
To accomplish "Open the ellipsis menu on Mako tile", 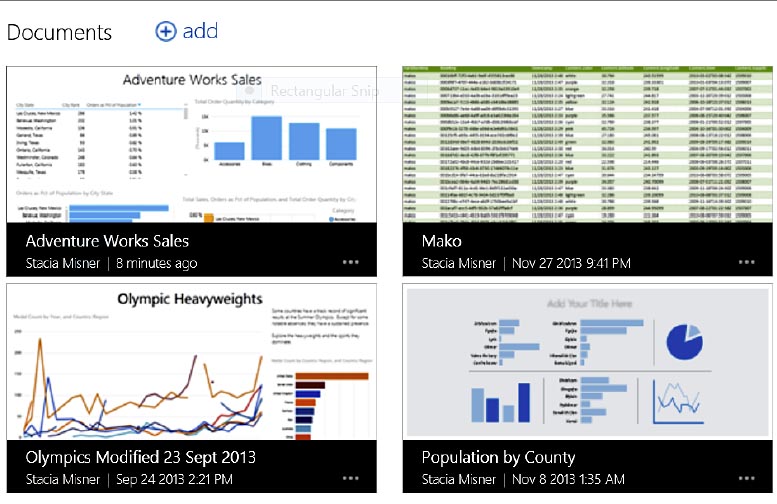I will (x=747, y=263).
